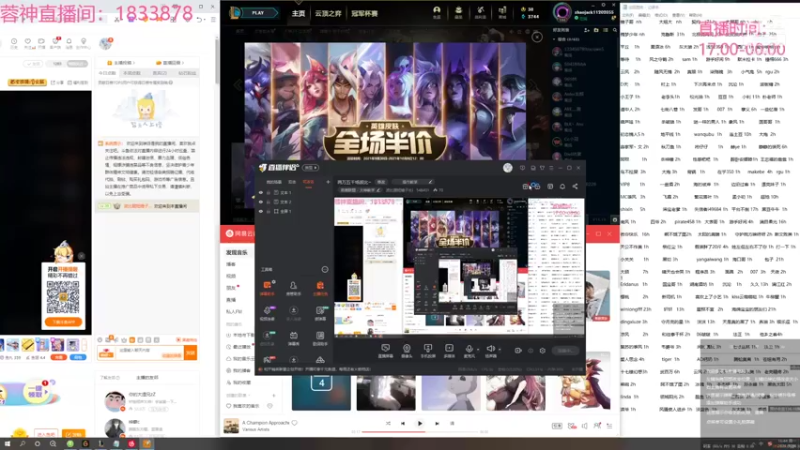This screenshot has height=450, width=800.
Task: Add a new scene with plus icon
Action: 328,182
